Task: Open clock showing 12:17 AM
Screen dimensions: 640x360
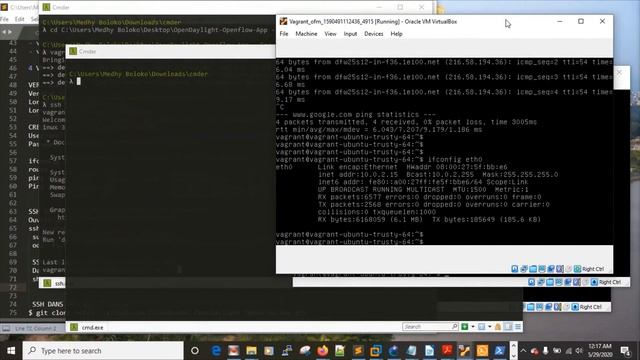Action: (600, 350)
